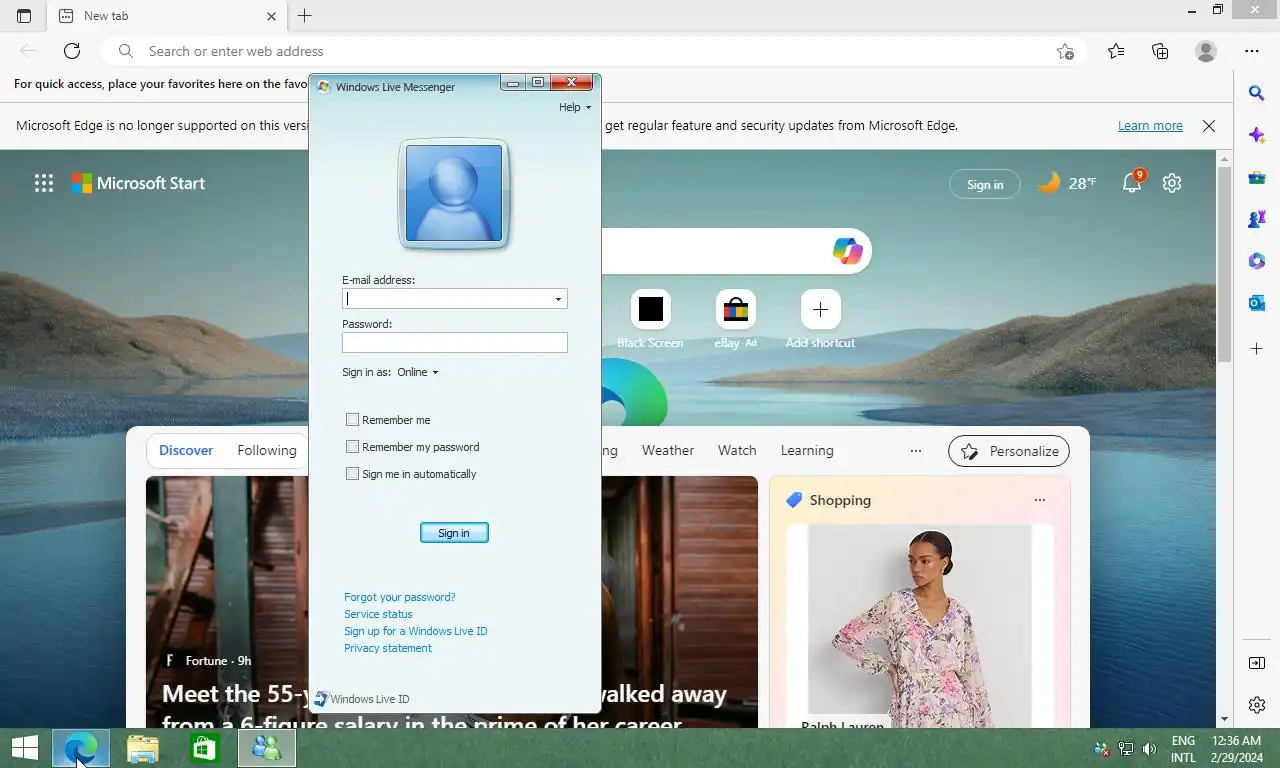Click the Personalize button
Viewport: 1280px width, 768px height.
tap(1009, 451)
